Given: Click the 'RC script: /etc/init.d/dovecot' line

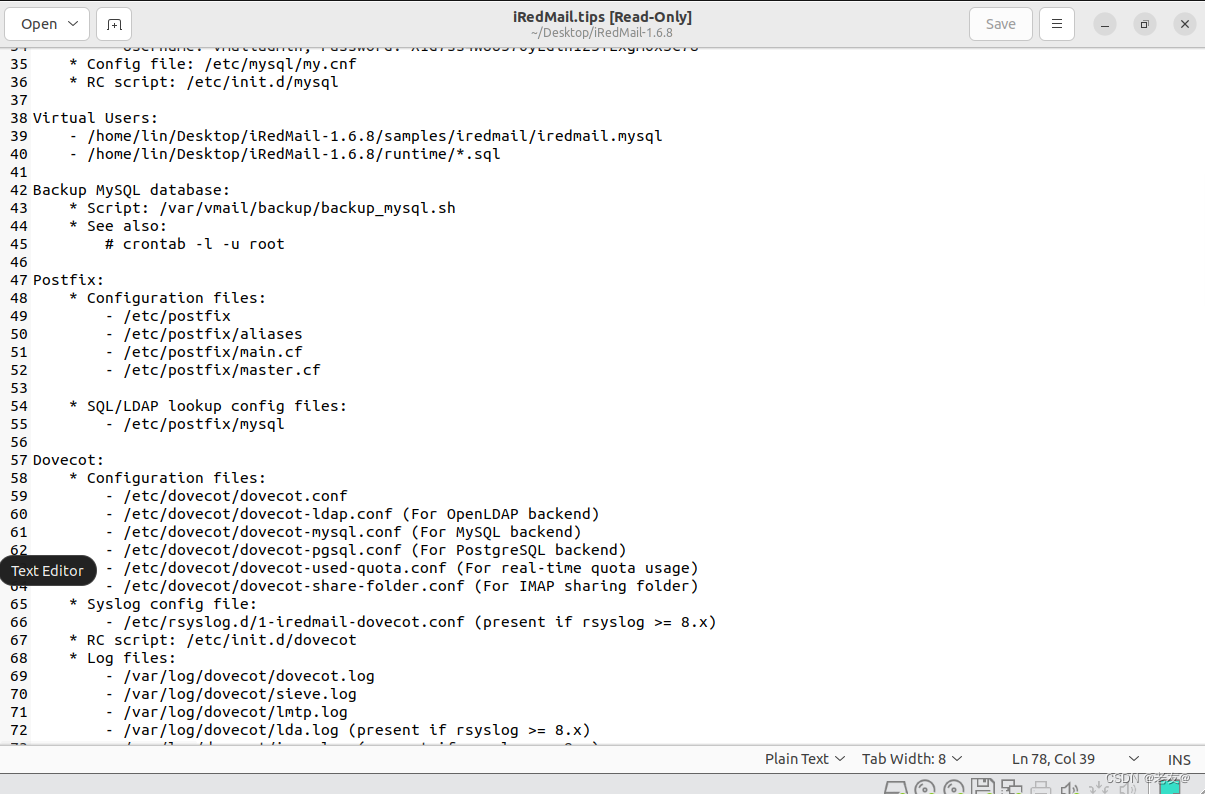Looking at the screenshot, I should pyautogui.click(x=212, y=640).
